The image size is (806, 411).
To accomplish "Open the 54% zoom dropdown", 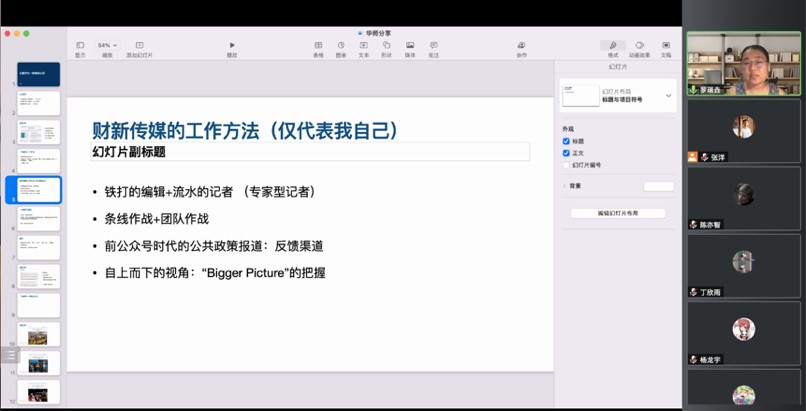I will pos(107,45).
